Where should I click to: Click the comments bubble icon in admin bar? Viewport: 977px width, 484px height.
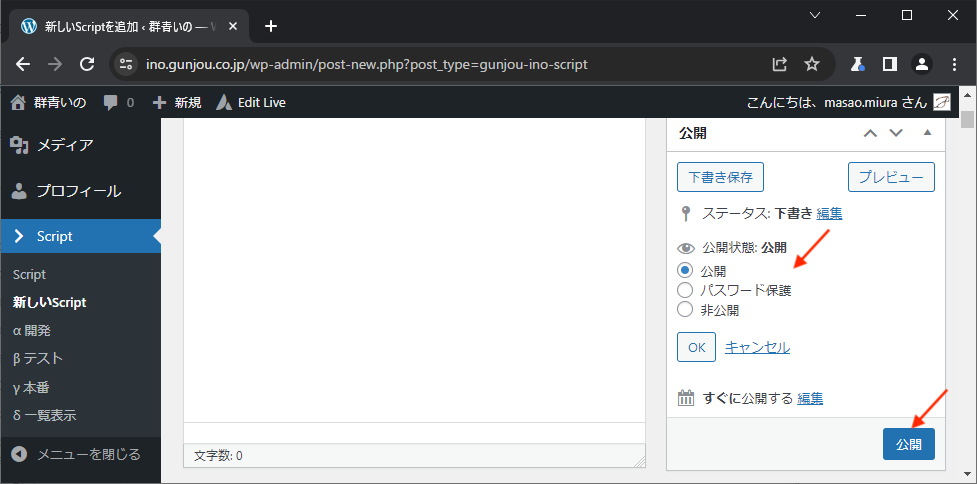[x=111, y=103]
